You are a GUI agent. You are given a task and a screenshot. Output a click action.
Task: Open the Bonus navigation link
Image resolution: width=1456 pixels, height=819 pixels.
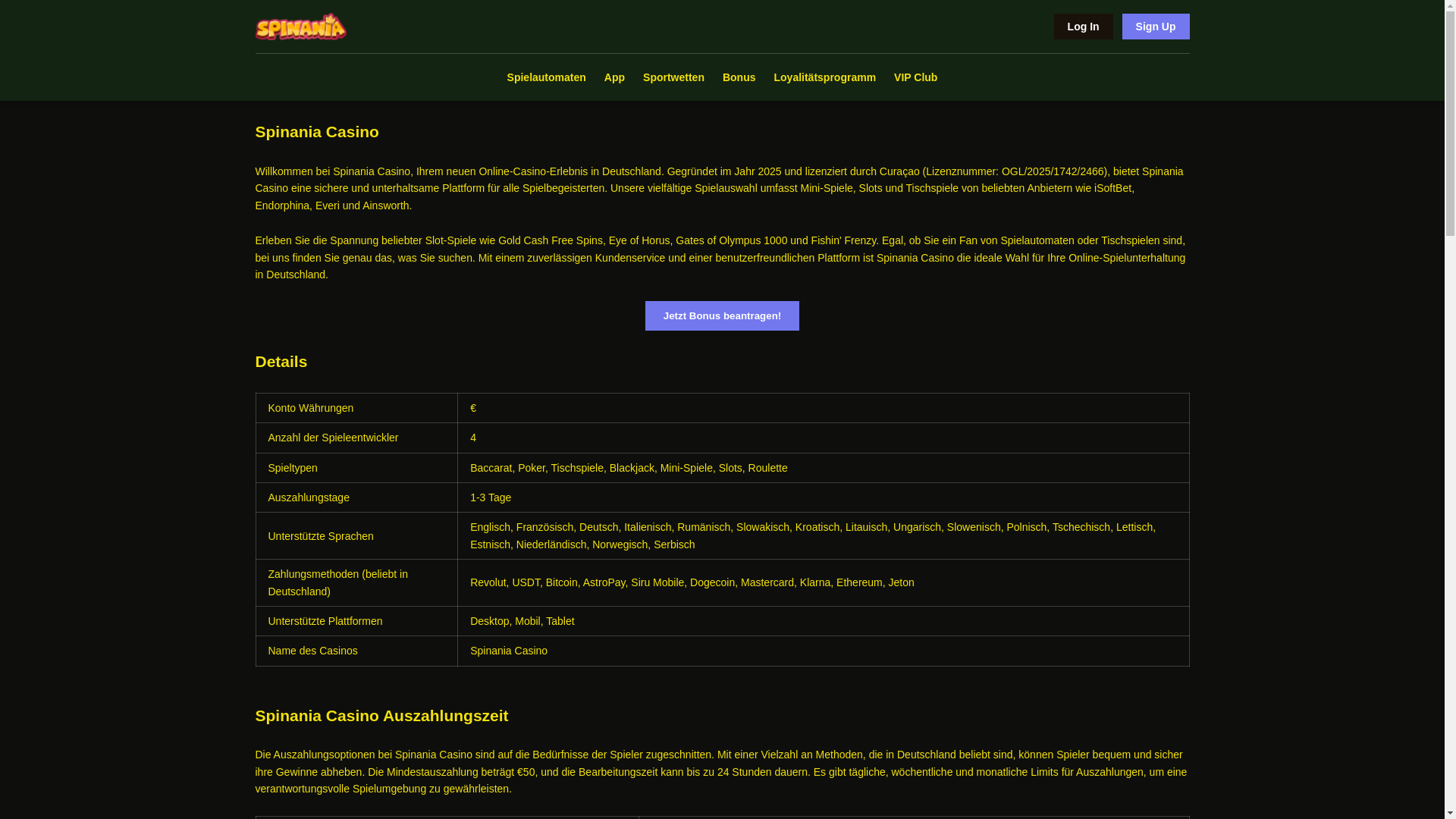tap(739, 77)
